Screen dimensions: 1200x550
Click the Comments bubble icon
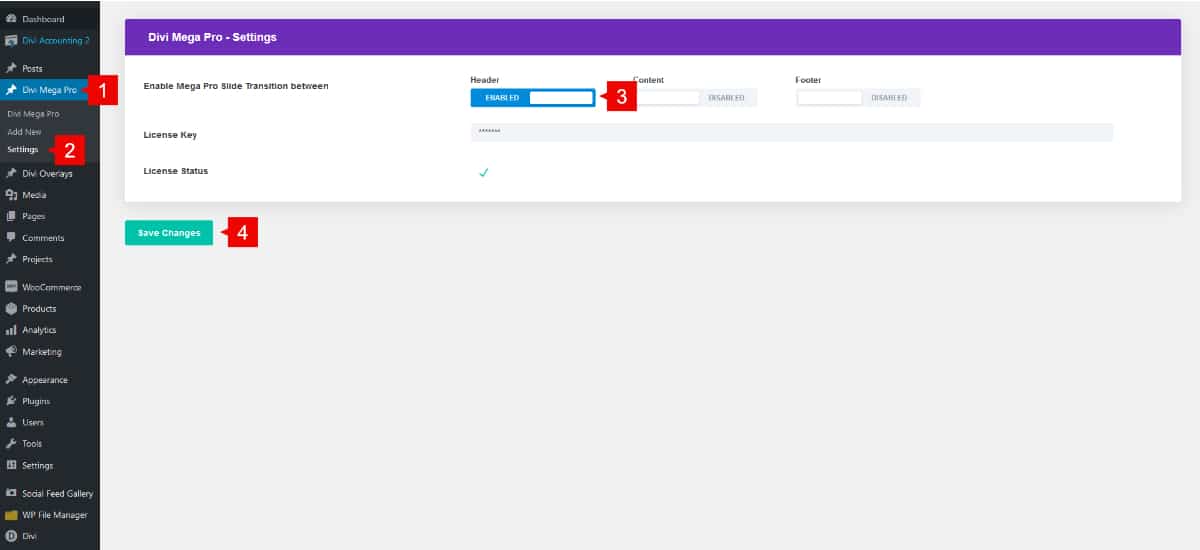pos(11,238)
